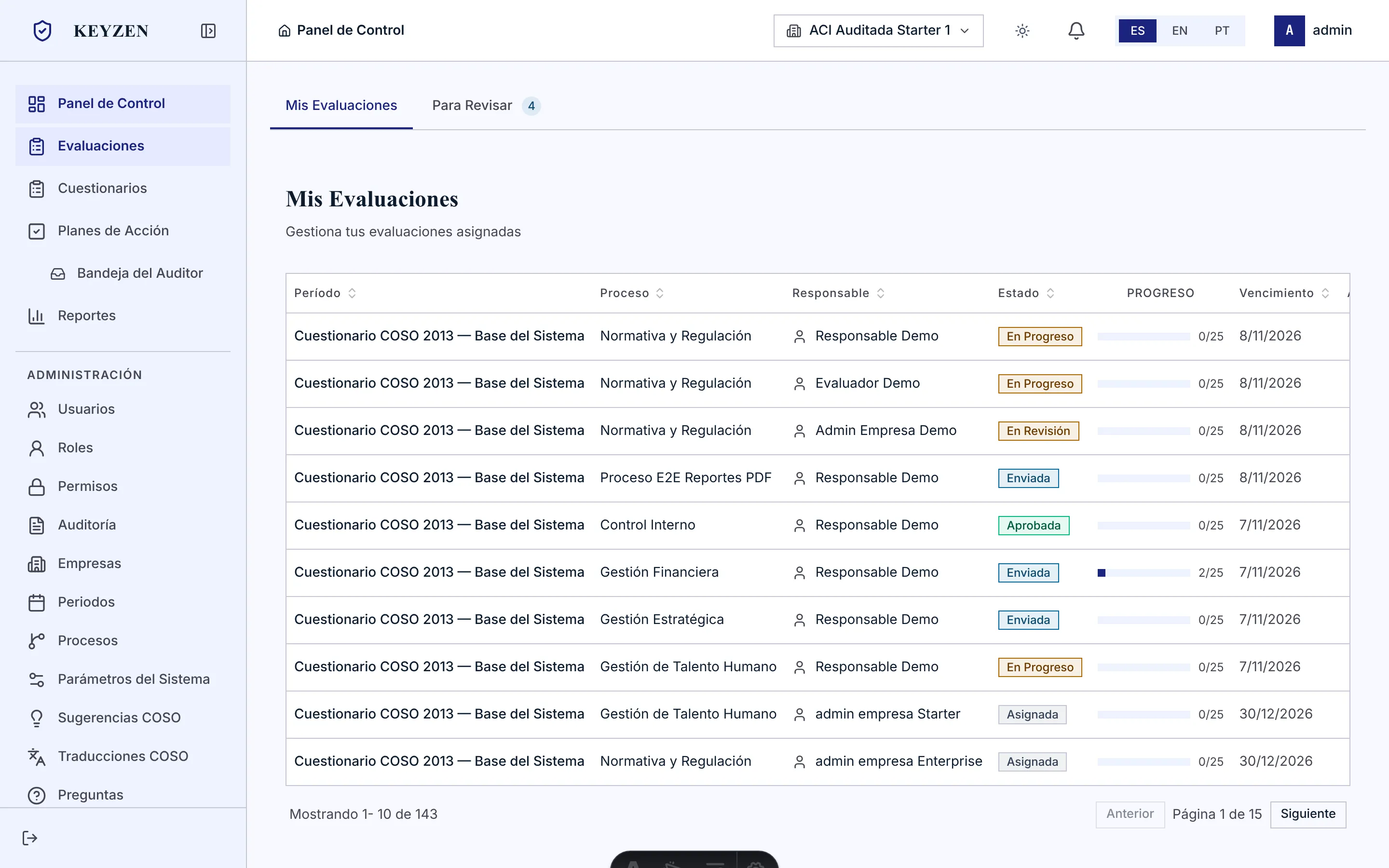The image size is (1389, 868).
Task: Click the Keyzen shield logo icon
Action: coord(42,30)
